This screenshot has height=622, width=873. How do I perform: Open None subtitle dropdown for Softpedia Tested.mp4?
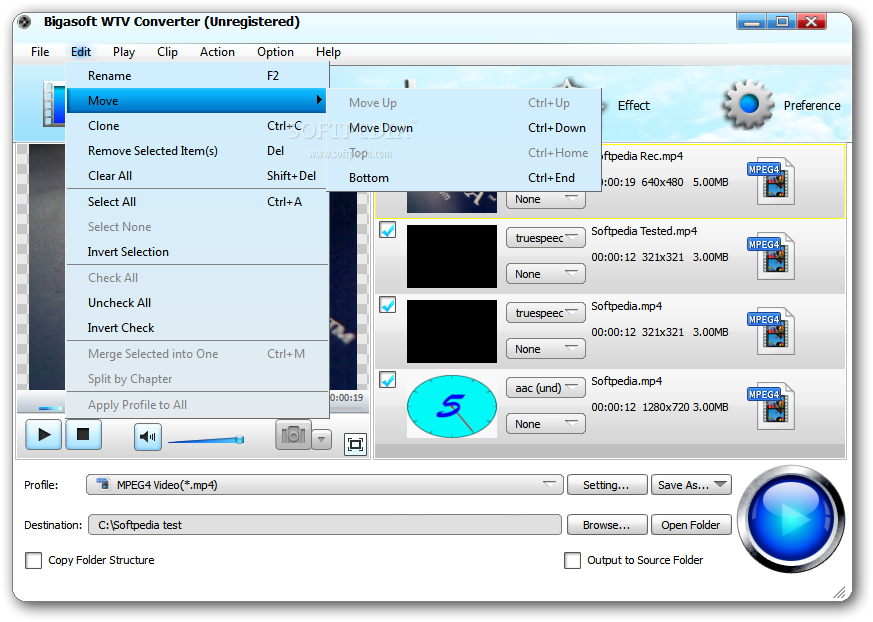(x=546, y=274)
